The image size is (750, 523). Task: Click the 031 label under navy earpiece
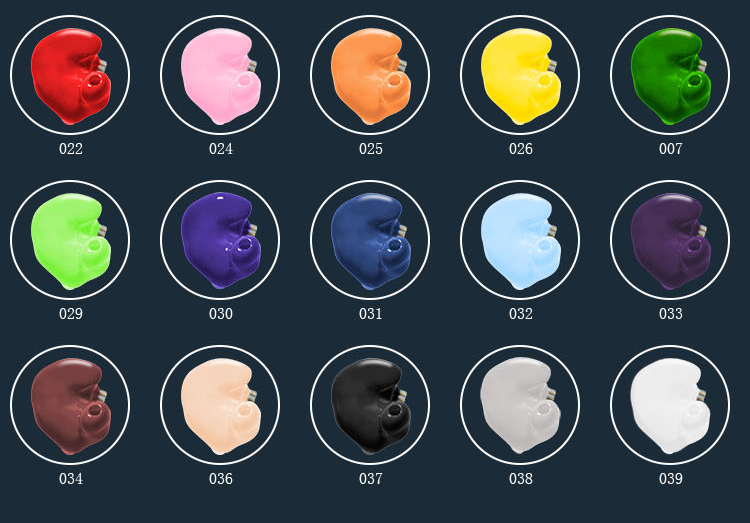pyautogui.click(x=371, y=314)
